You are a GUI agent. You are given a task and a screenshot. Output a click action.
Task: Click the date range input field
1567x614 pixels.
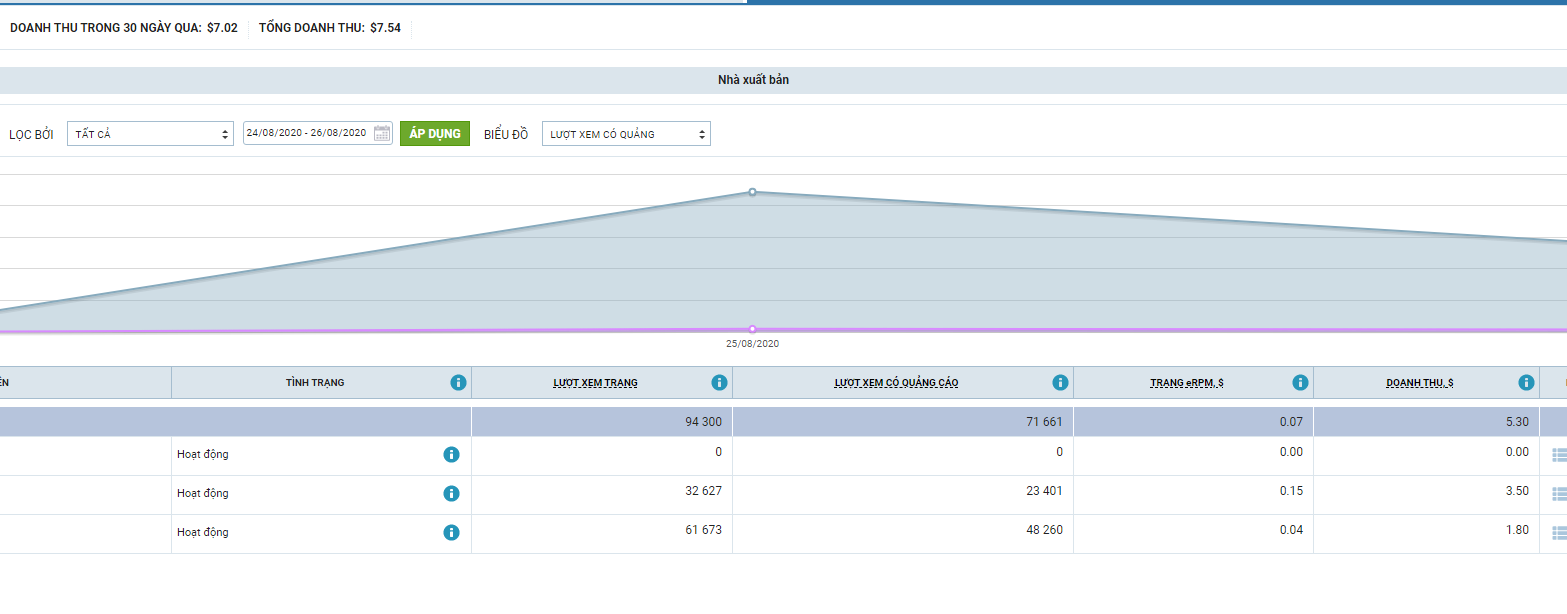[307, 134]
